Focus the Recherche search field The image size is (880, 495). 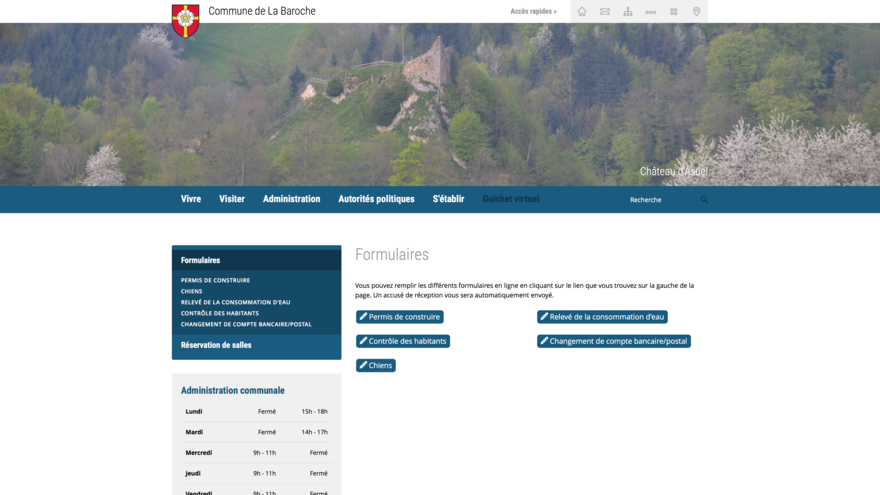(x=662, y=199)
